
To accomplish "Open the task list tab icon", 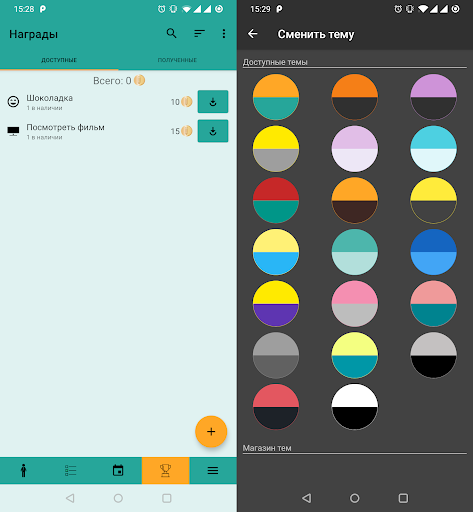I will coord(71,470).
